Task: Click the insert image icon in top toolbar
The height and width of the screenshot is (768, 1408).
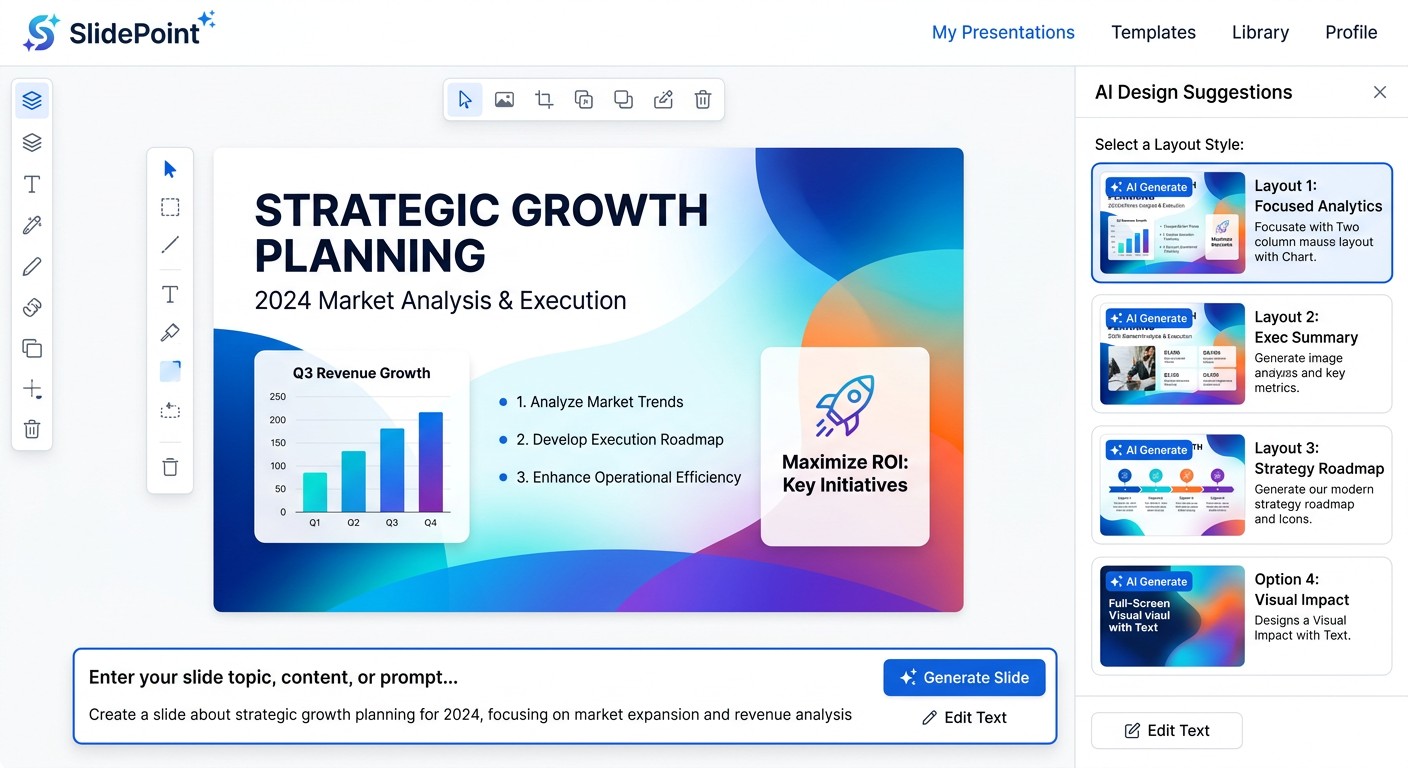Action: point(504,99)
